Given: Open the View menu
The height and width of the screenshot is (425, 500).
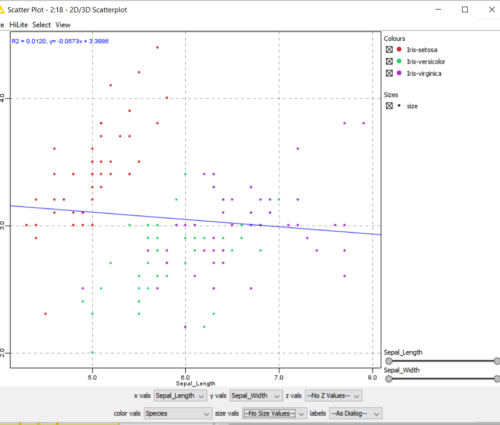Looking at the screenshot, I should [x=63, y=25].
